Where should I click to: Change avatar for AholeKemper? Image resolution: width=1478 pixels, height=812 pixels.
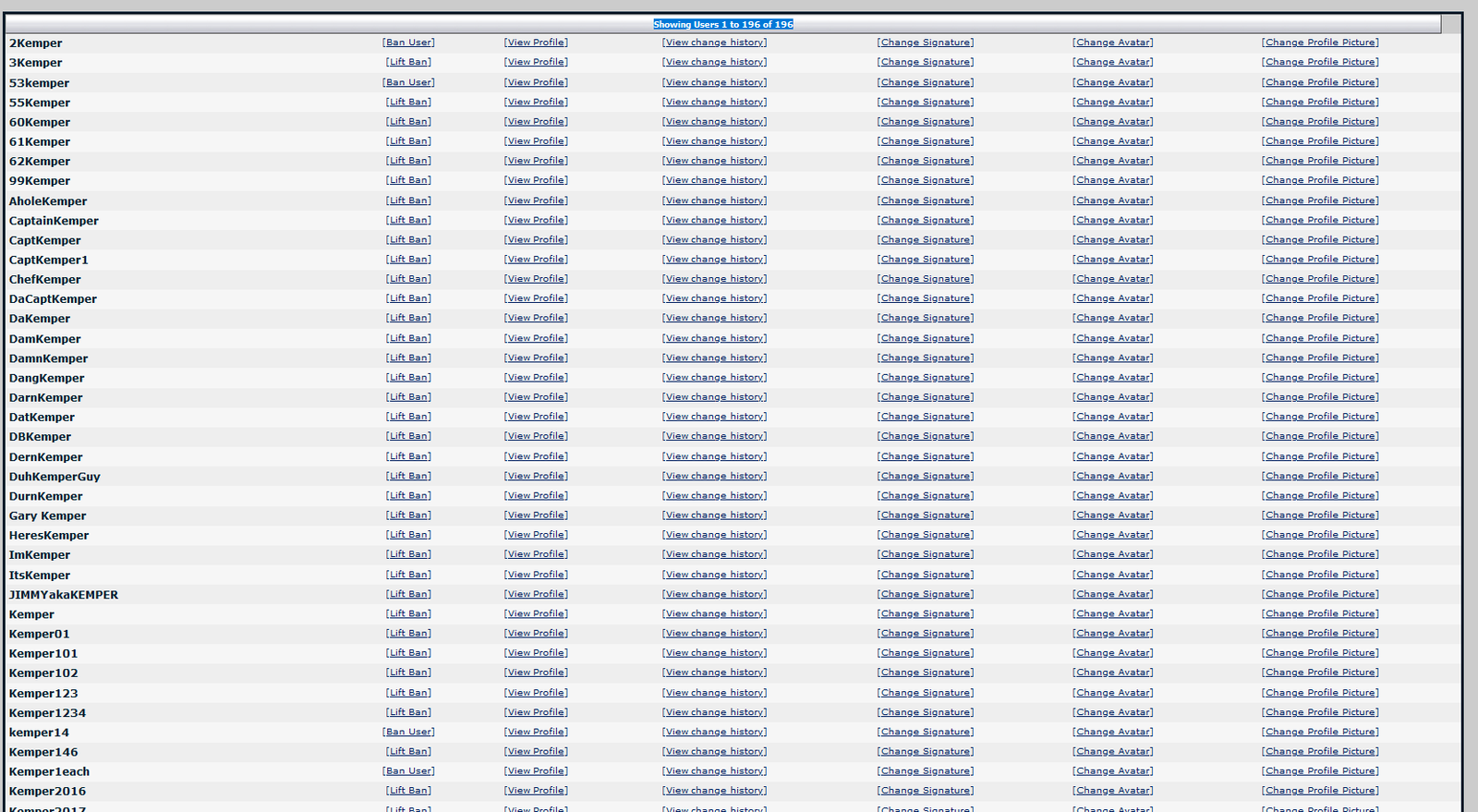[1112, 200]
